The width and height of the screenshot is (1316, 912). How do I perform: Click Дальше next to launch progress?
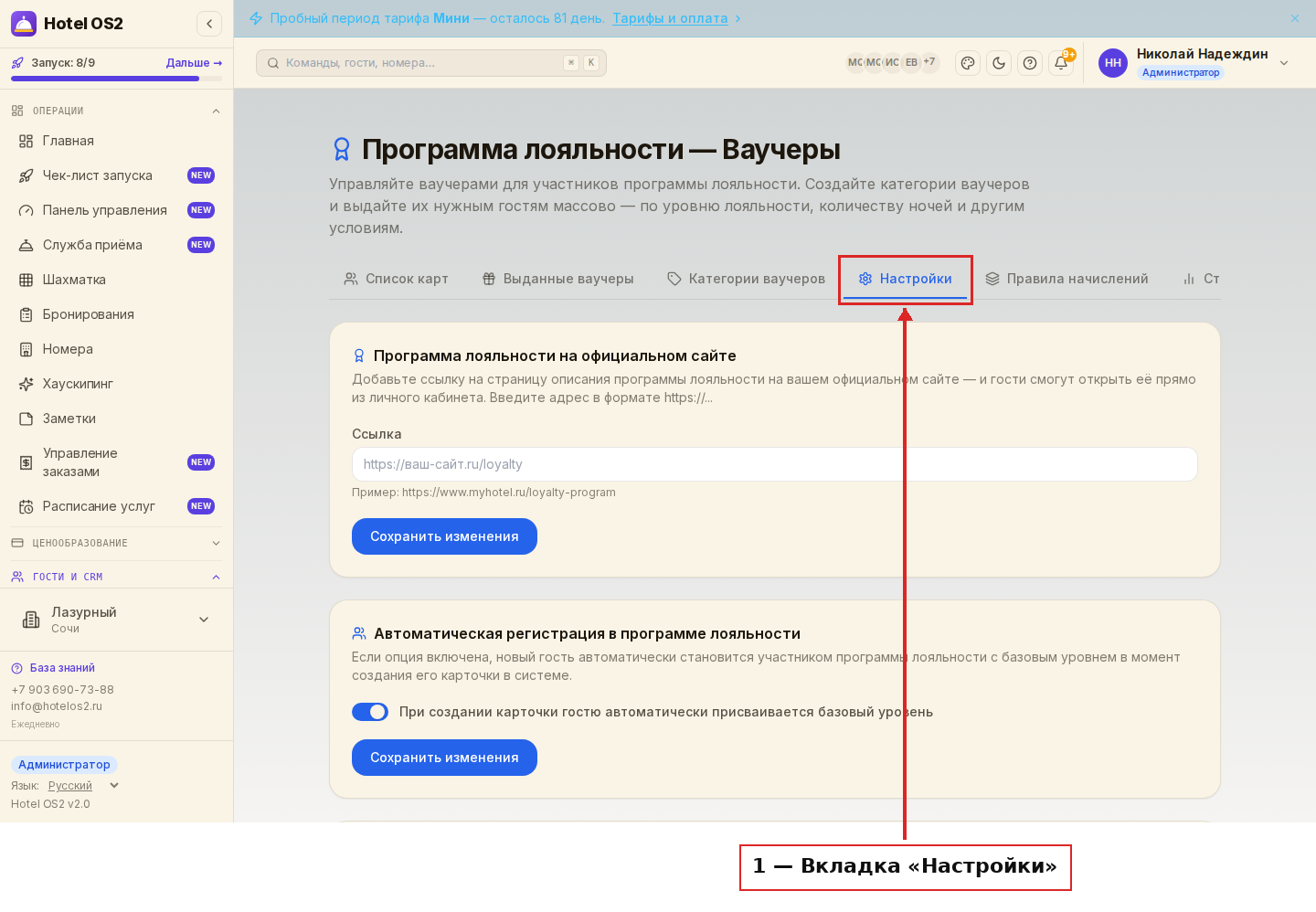(x=194, y=63)
